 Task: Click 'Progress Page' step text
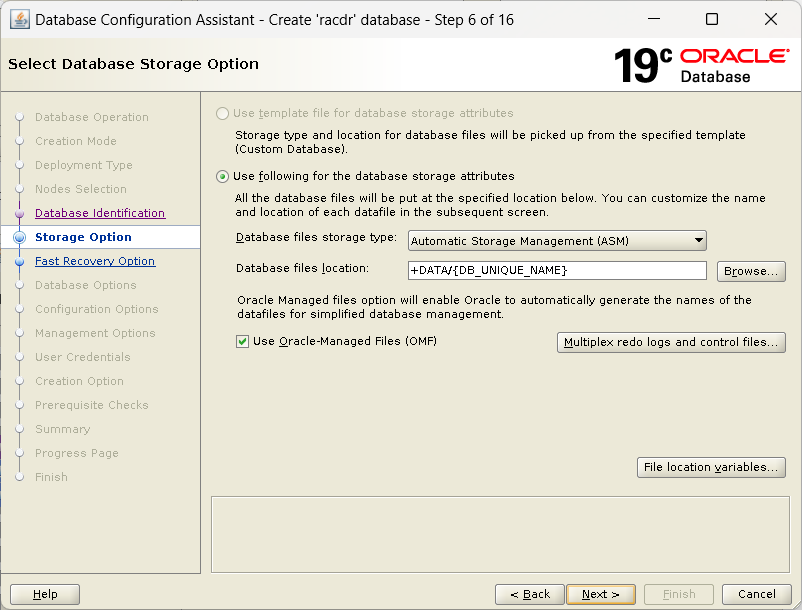click(77, 454)
